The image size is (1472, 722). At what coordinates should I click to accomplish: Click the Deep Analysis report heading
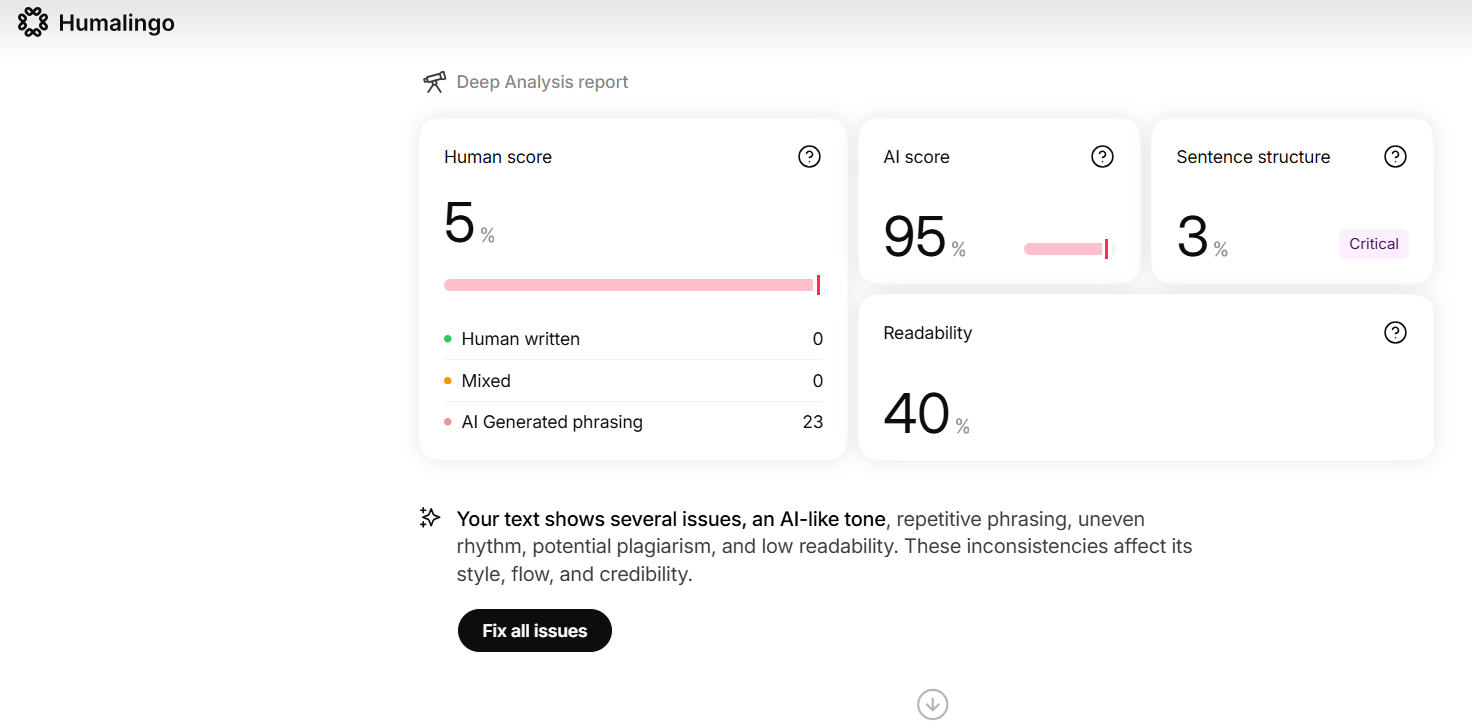pyautogui.click(x=542, y=82)
